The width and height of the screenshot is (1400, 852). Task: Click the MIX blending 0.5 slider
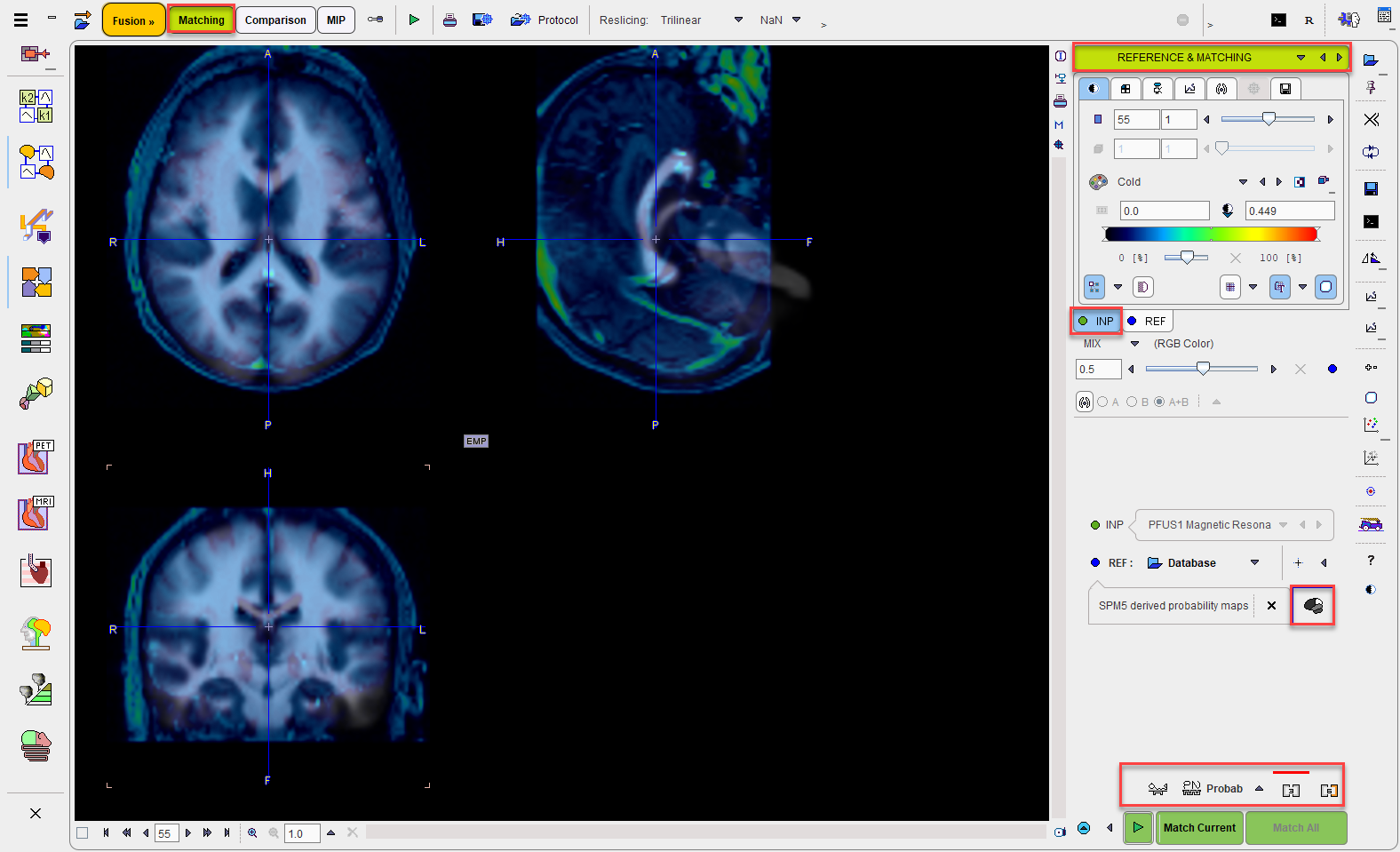click(x=1201, y=369)
